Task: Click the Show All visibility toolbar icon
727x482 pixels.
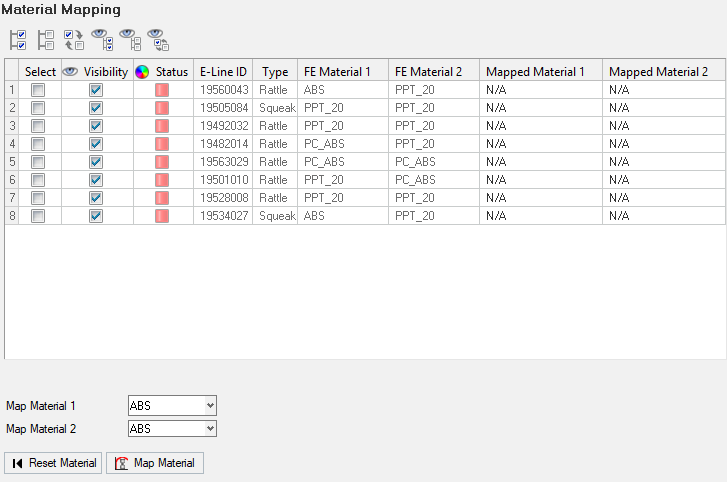Action: [x=101, y=40]
